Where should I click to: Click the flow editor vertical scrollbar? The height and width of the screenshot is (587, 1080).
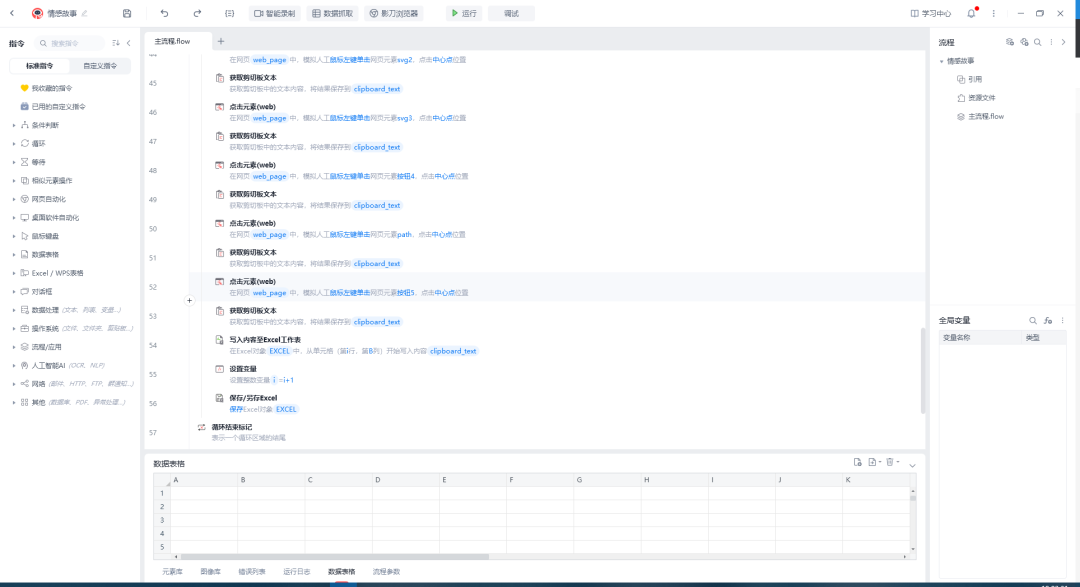point(923,371)
